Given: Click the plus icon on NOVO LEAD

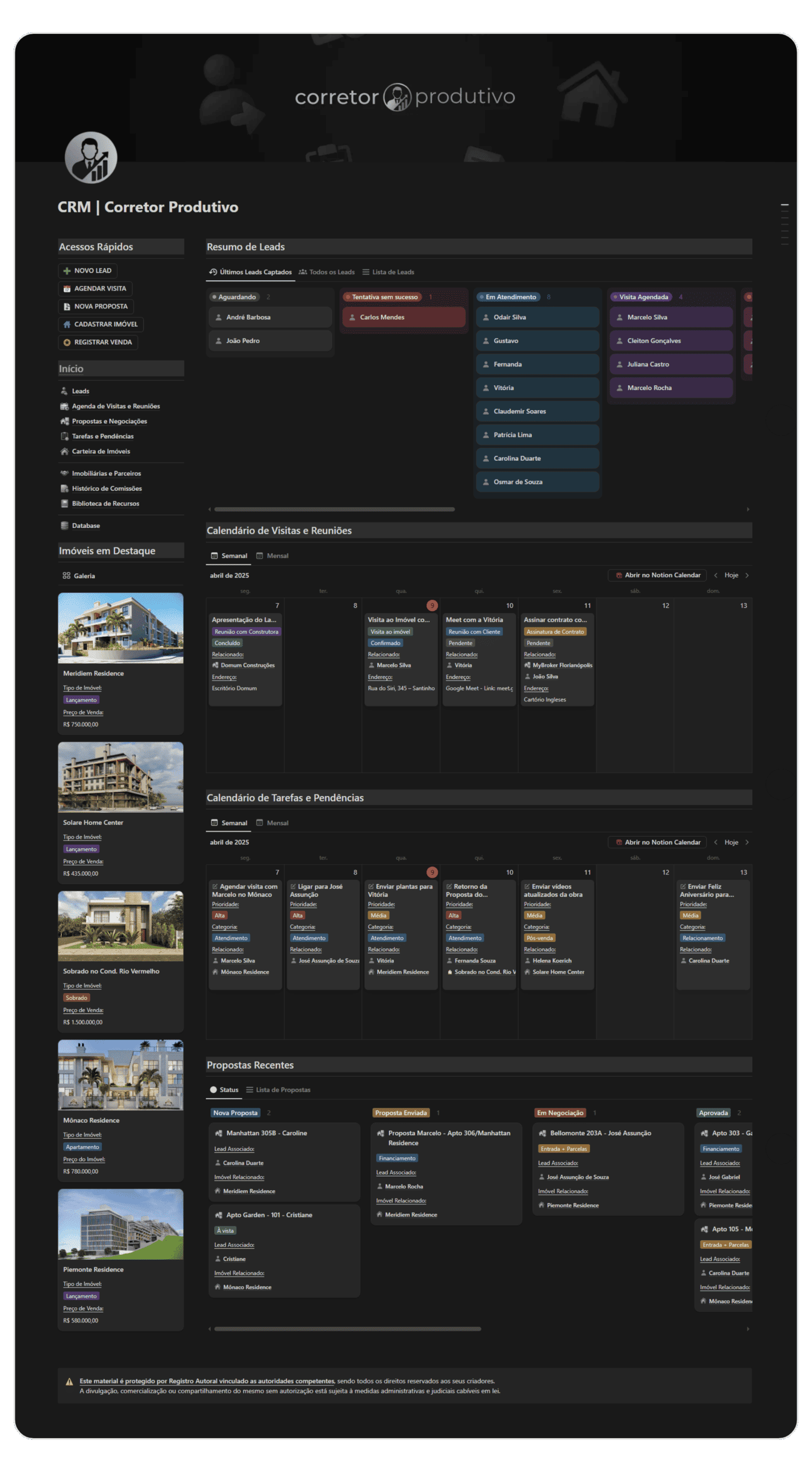Looking at the screenshot, I should pos(67,271).
